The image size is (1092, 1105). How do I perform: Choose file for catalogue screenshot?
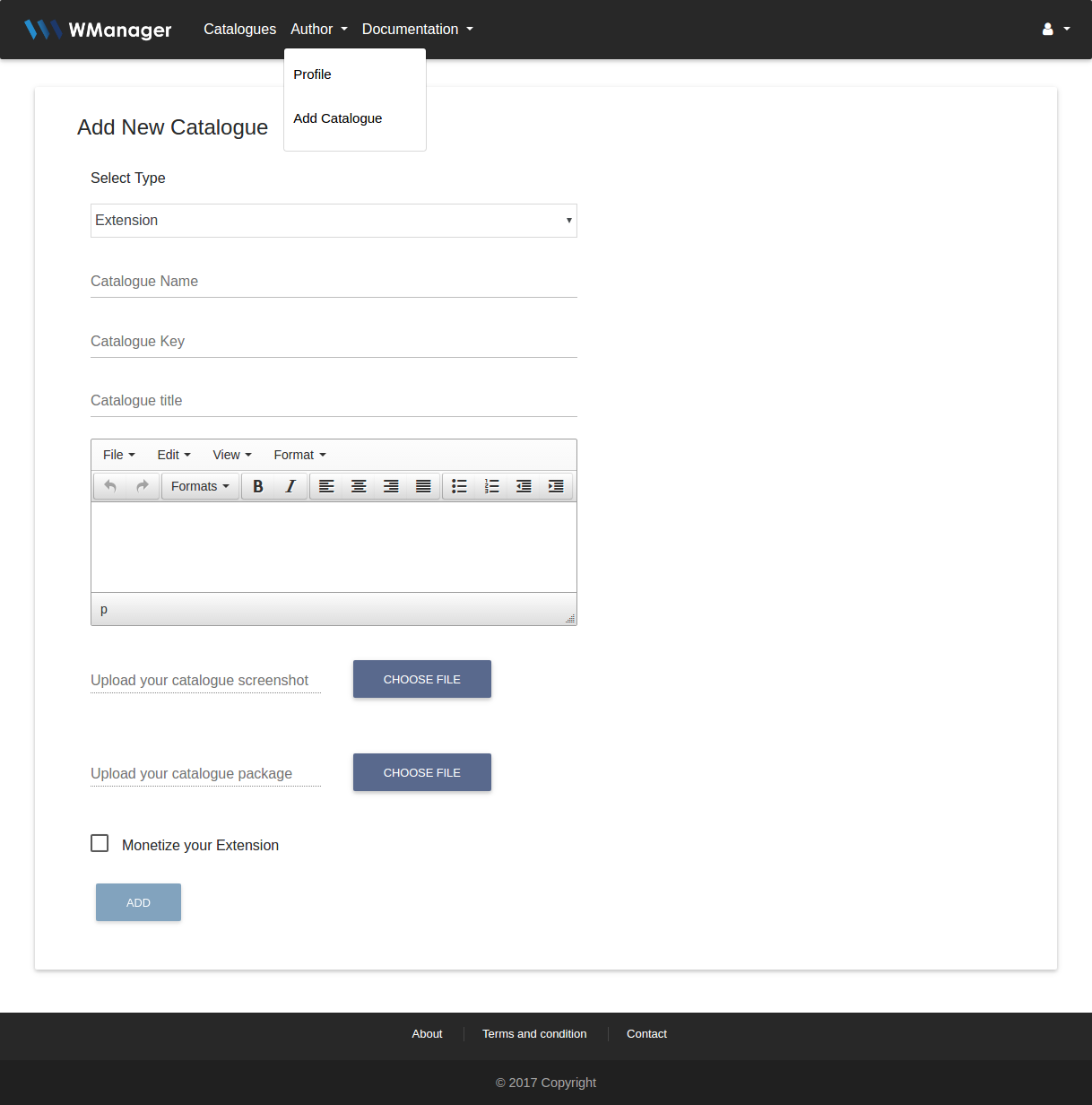[421, 679]
